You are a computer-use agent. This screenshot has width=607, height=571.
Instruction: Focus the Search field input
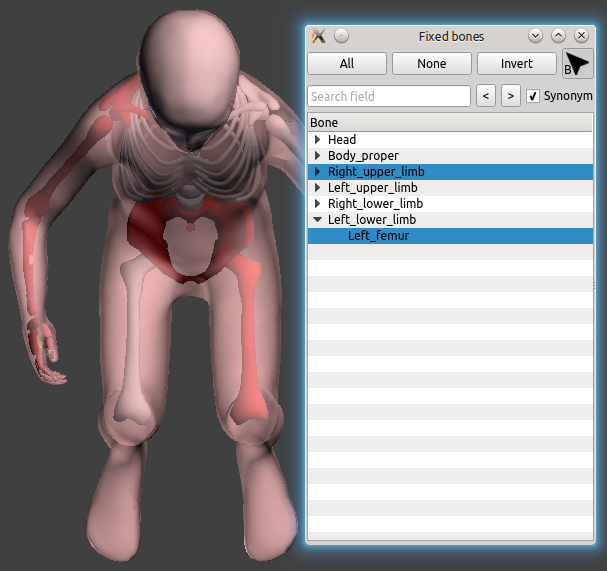coord(389,96)
